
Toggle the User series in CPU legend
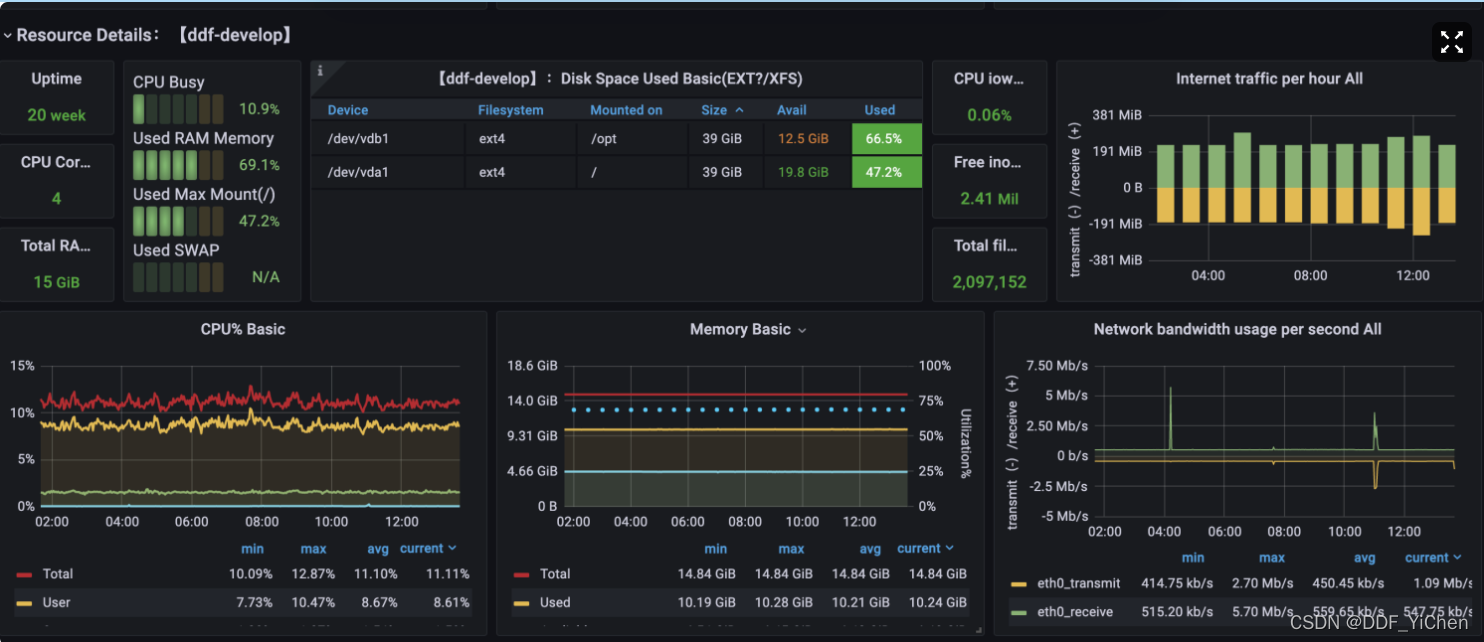pyautogui.click(x=56, y=602)
